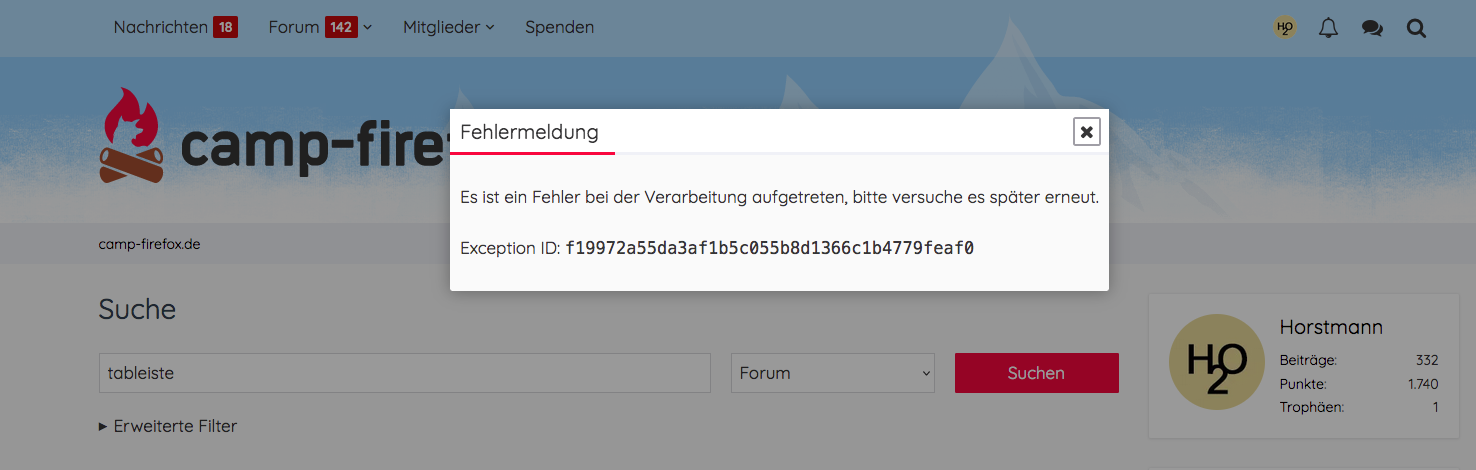Viewport: 1476px width, 470px height.
Task: Open the Forum navigation menu
Action: point(294,27)
